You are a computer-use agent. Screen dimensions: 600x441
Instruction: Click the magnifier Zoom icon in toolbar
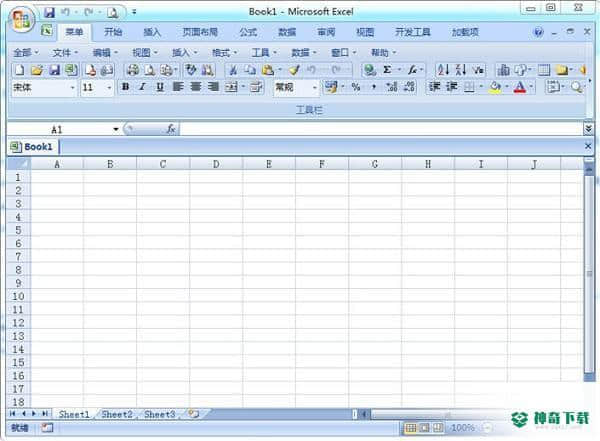click(576, 87)
